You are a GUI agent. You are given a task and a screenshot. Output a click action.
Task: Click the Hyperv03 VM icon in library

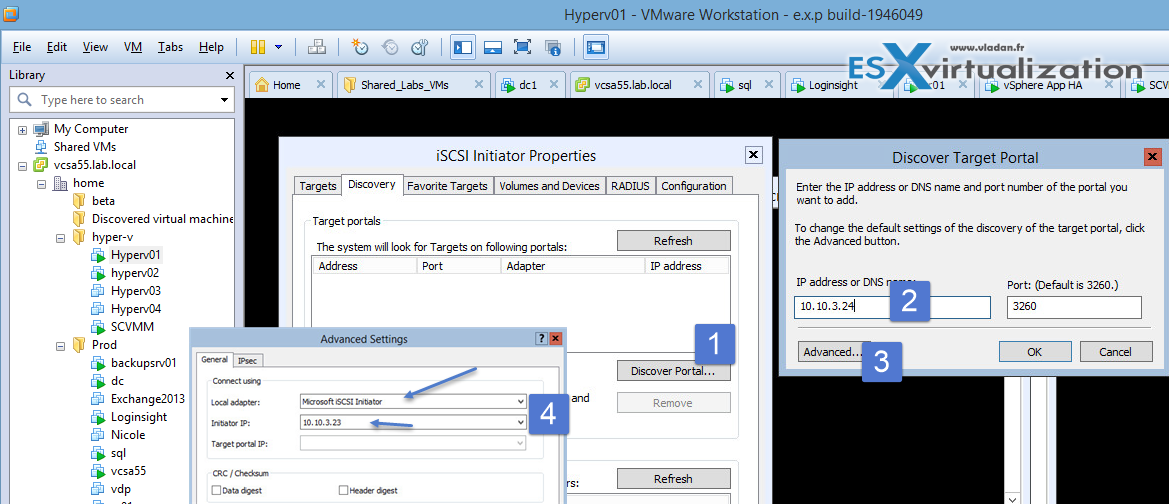(x=99, y=291)
